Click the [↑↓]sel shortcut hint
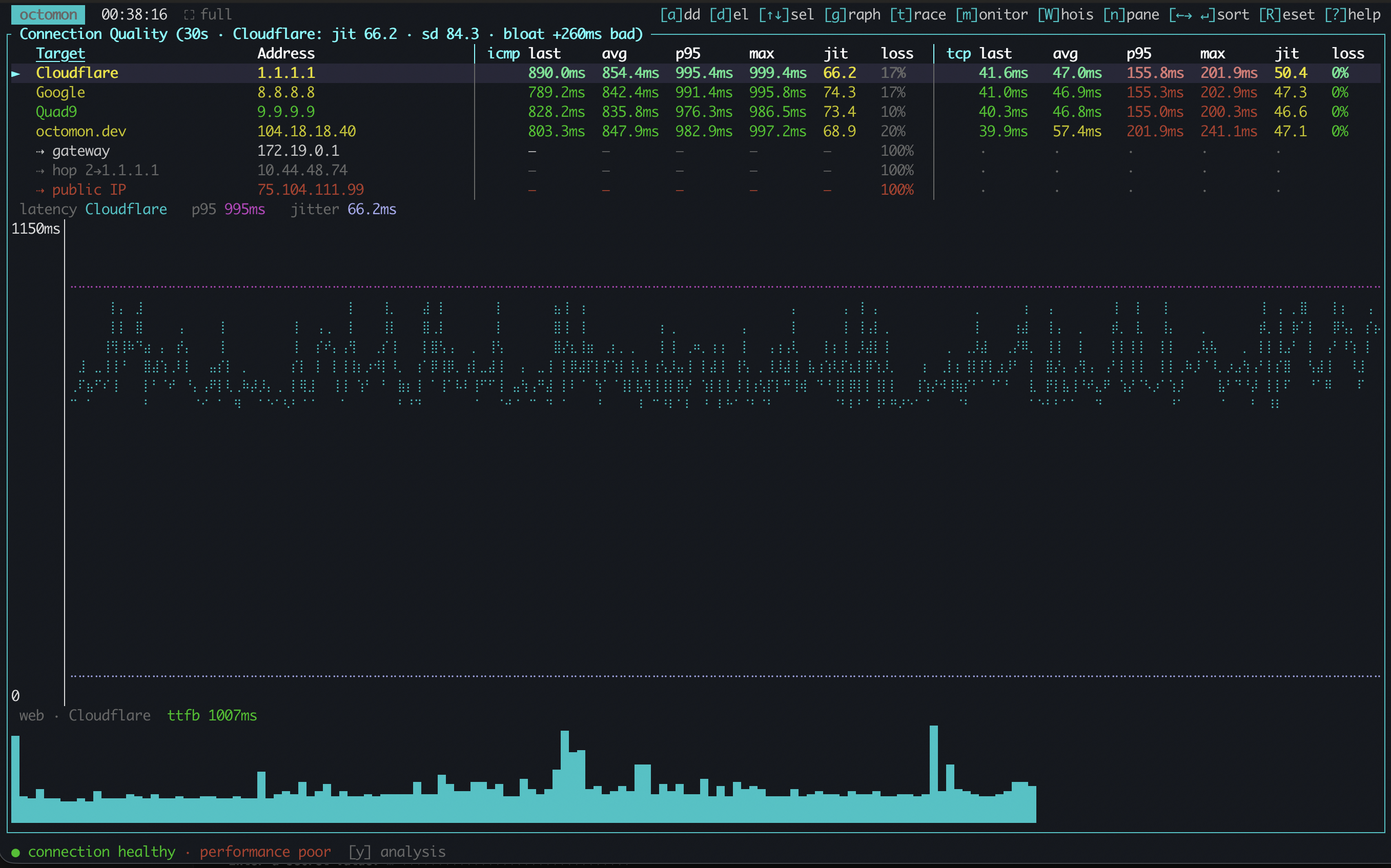Screen dimensions: 1391x868 tap(786, 14)
